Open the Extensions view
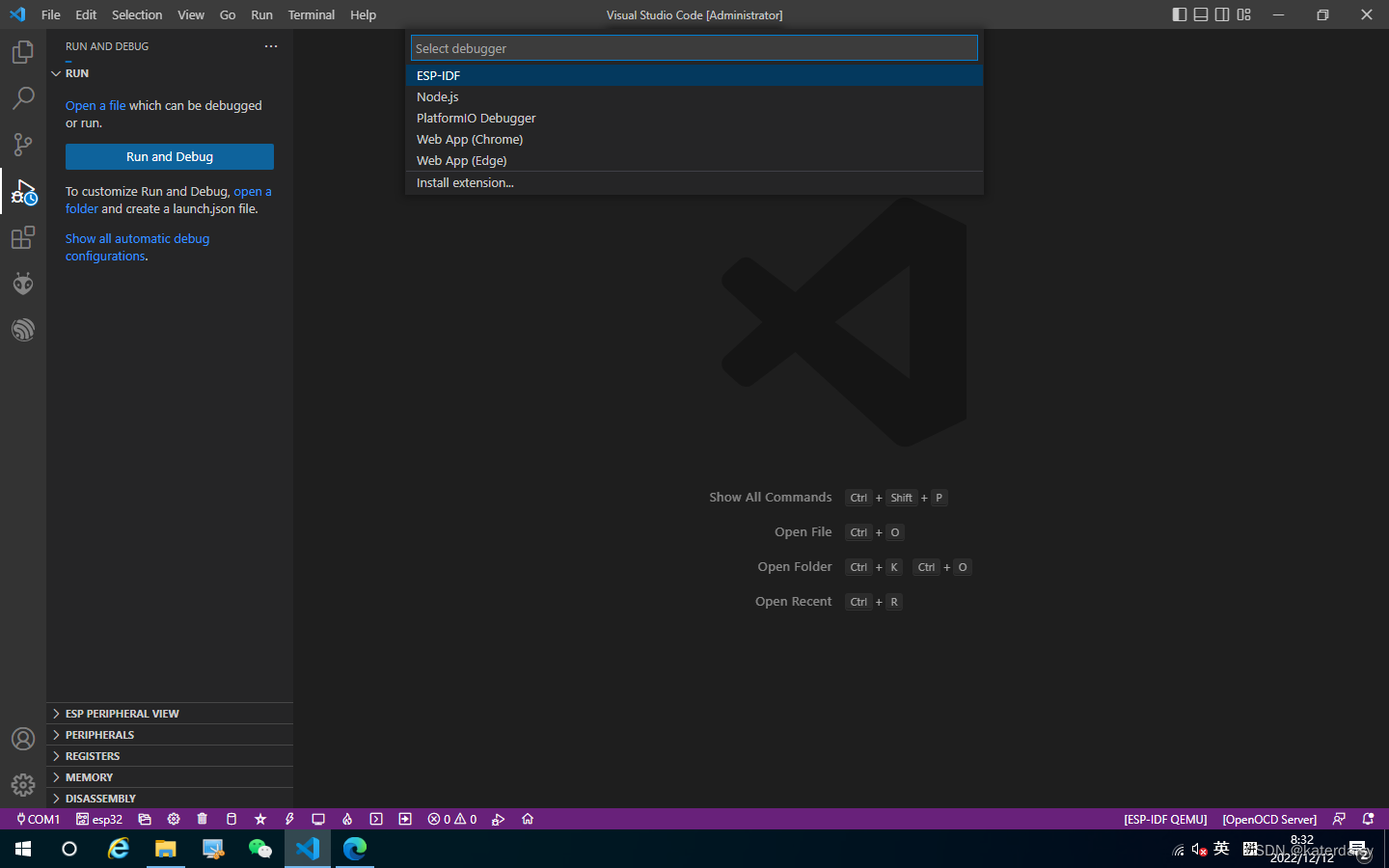 [x=23, y=237]
